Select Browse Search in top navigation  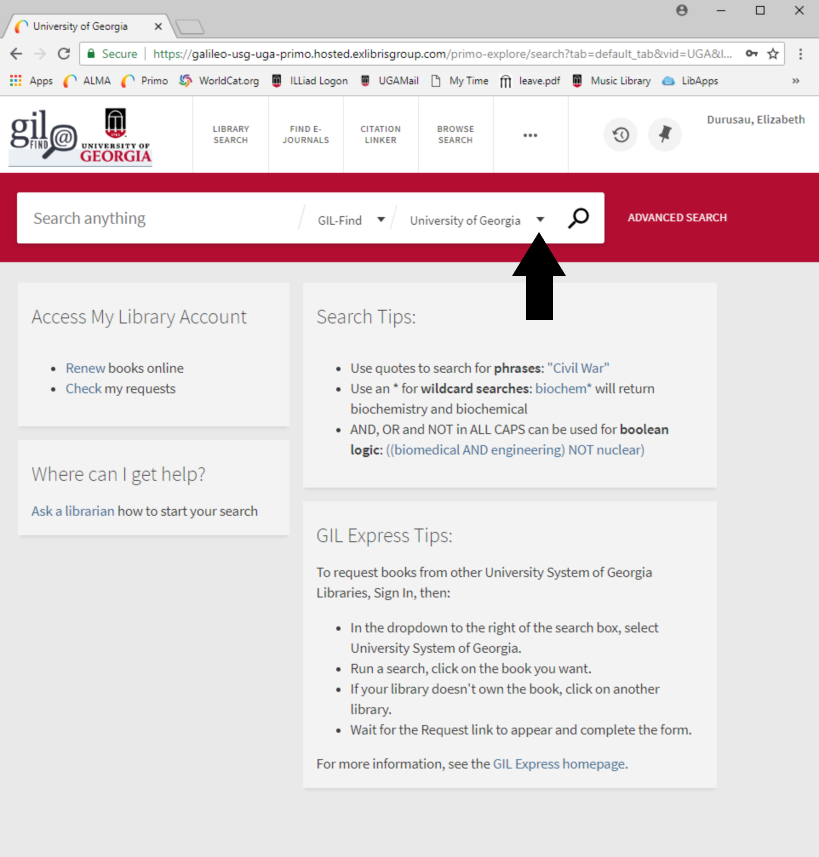pyautogui.click(x=455, y=135)
